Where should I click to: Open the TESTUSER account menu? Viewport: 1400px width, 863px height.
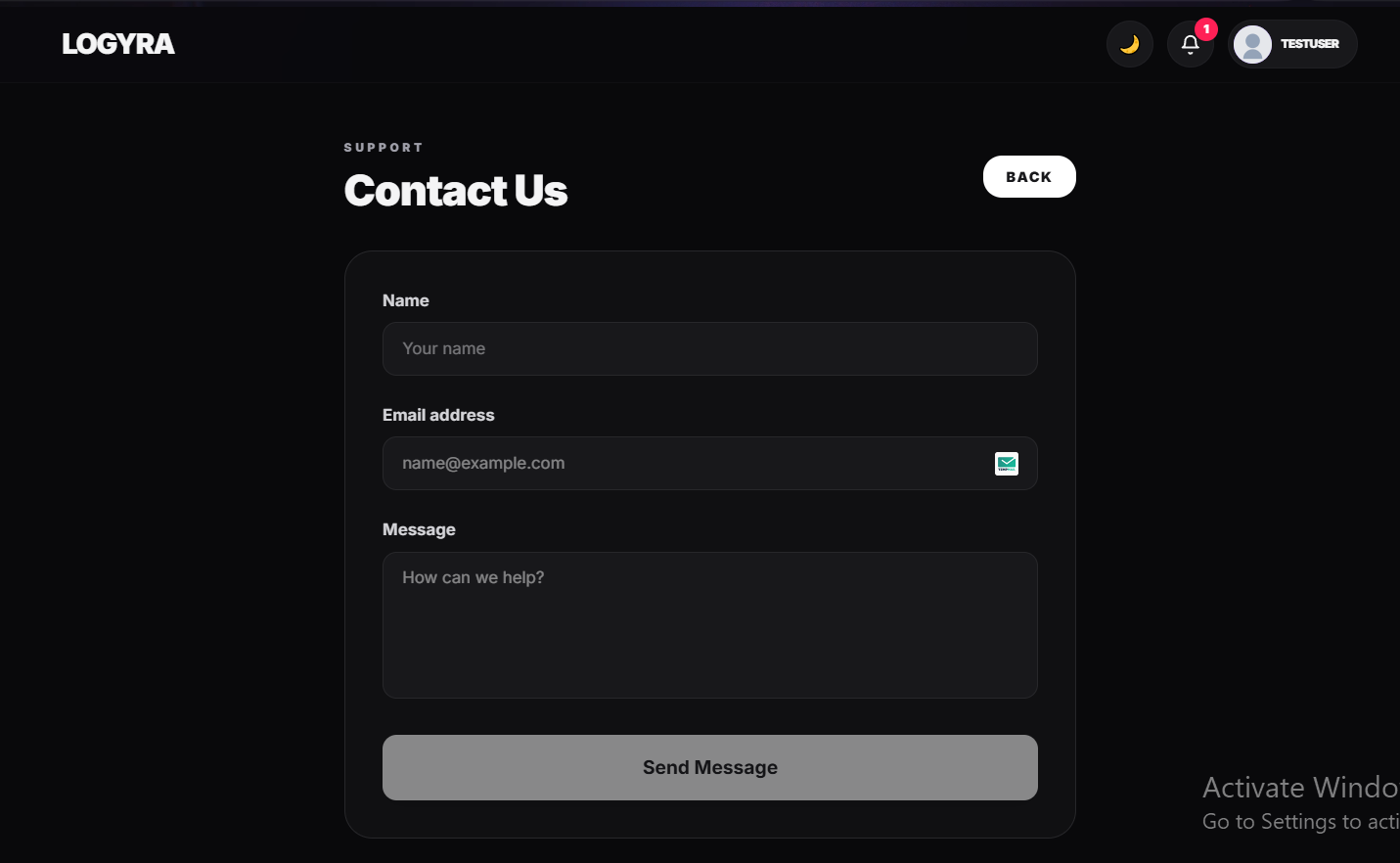(x=1292, y=44)
